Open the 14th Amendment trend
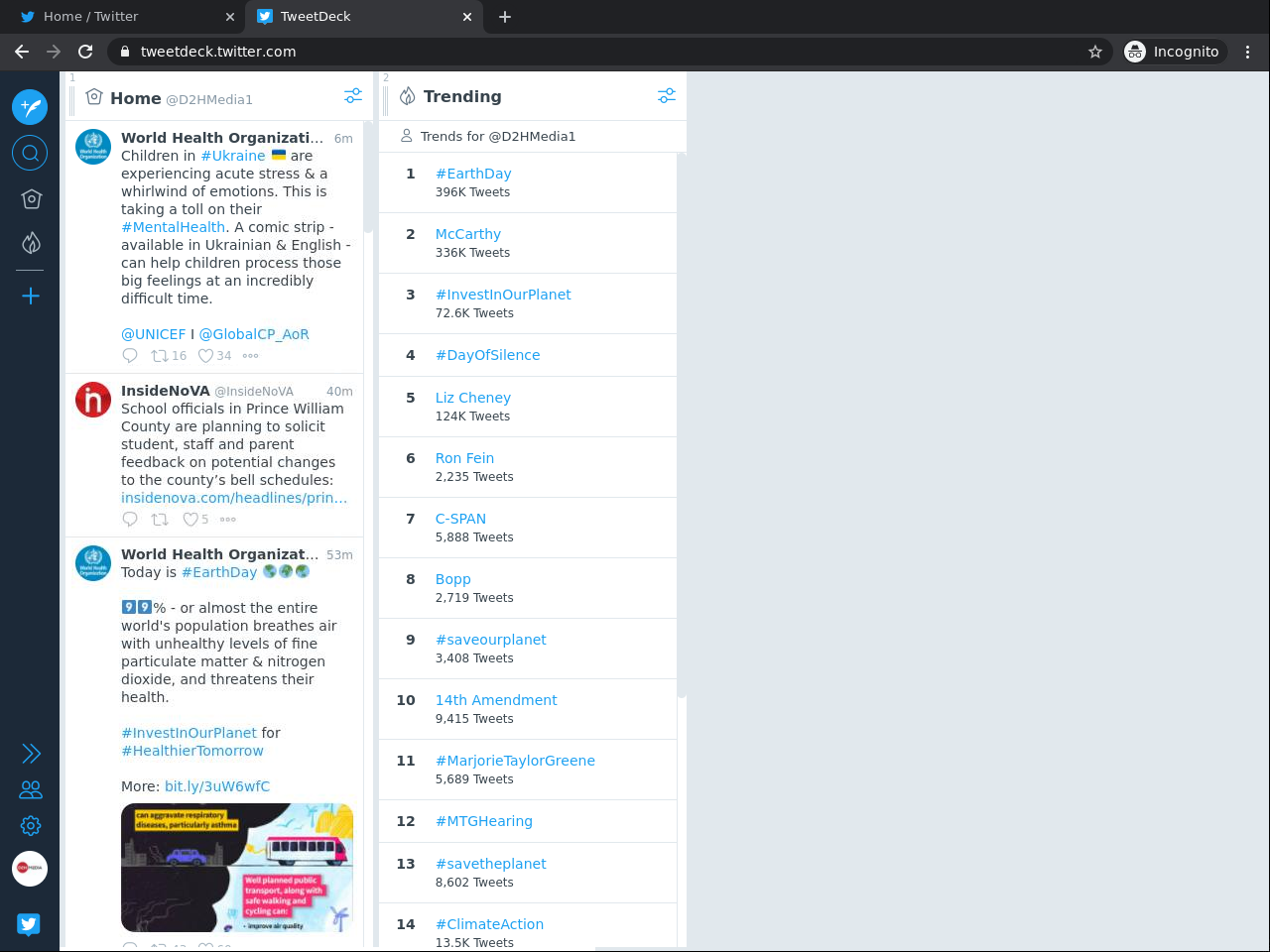 tap(496, 700)
